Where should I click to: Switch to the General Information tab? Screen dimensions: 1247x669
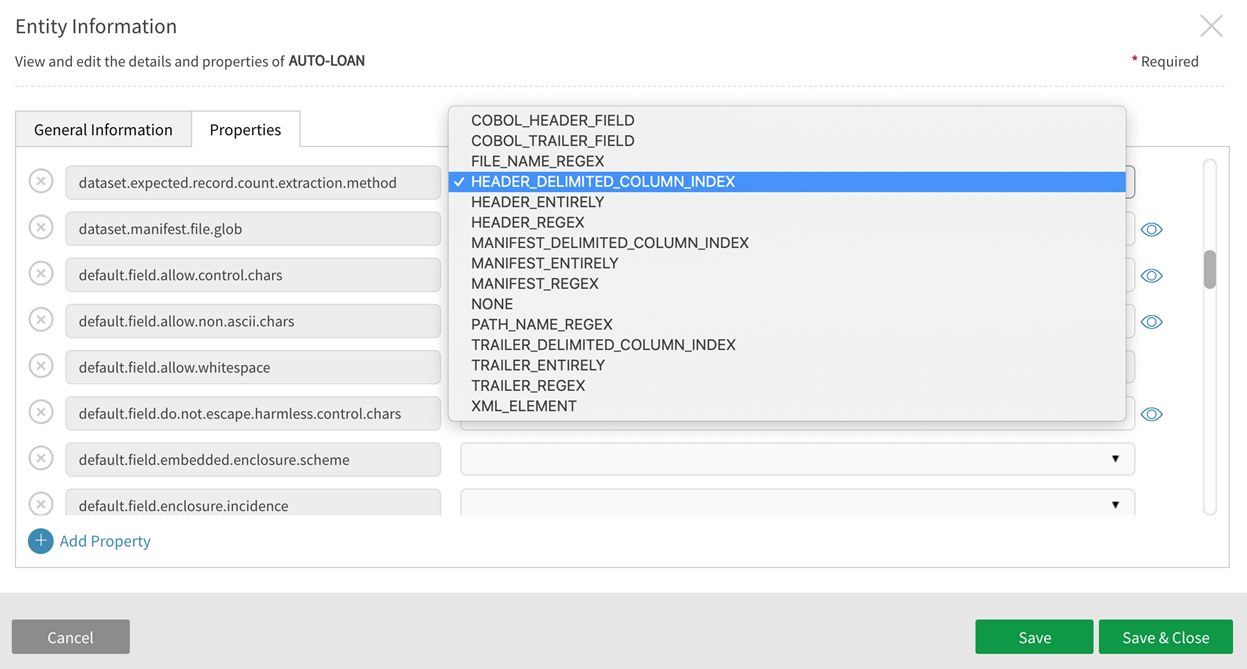point(103,130)
